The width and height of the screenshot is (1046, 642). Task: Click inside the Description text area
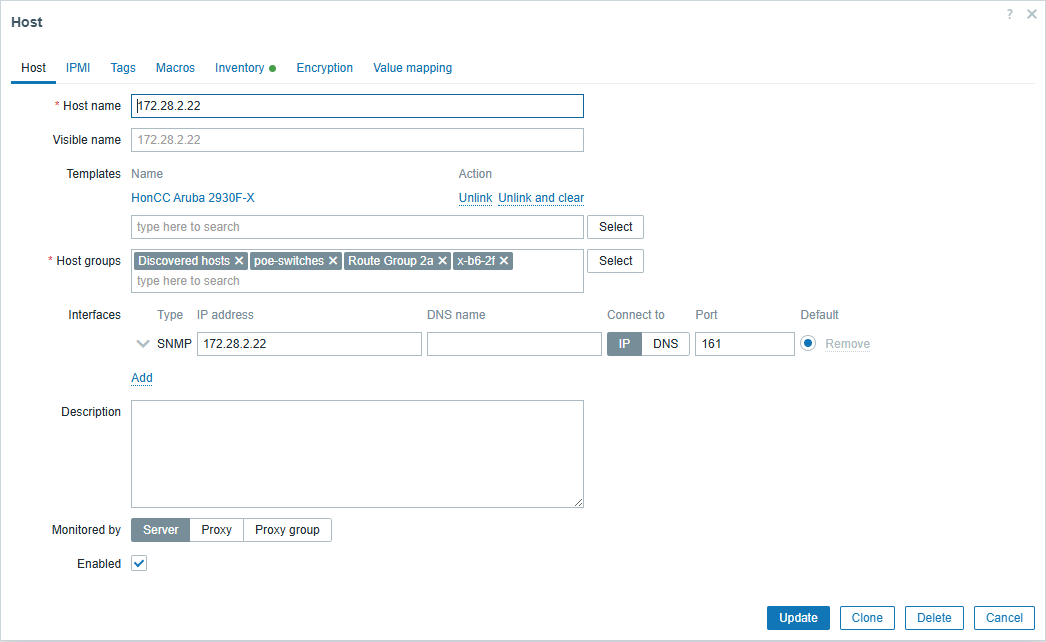coord(358,454)
